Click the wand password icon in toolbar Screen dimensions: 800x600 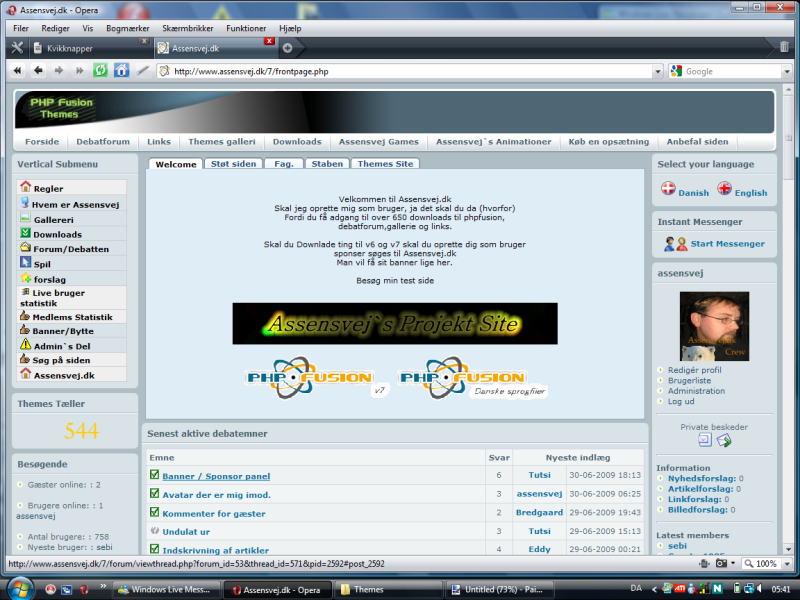pos(143,70)
